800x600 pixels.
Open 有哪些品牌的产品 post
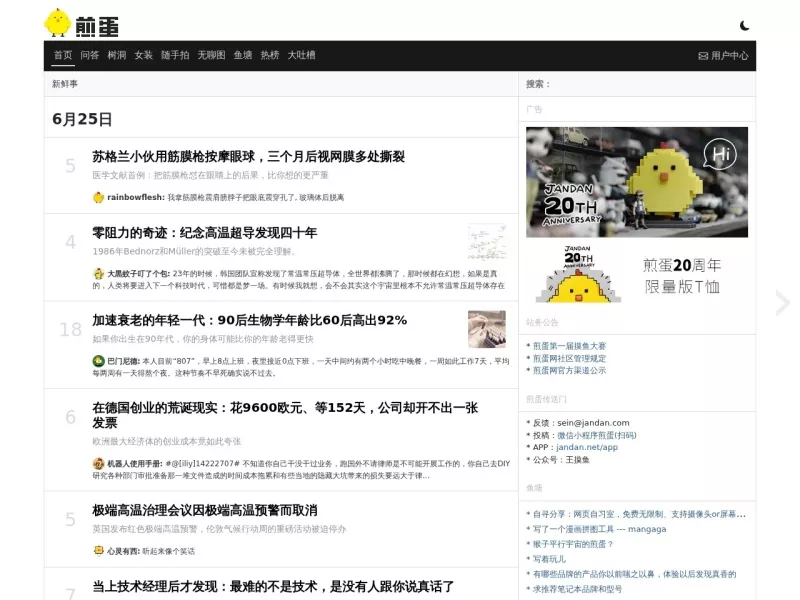[x=634, y=574]
